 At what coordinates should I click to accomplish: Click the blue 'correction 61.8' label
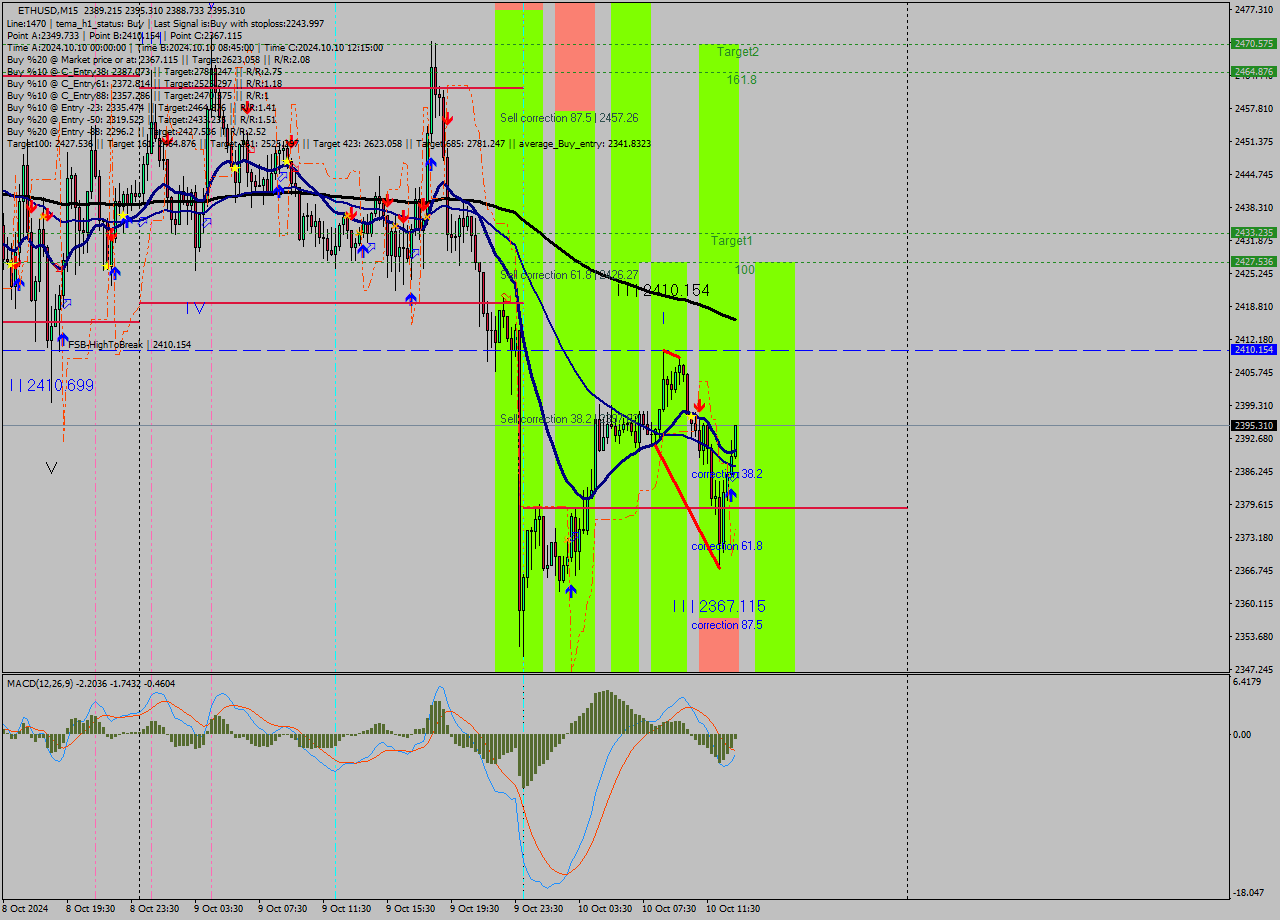727,546
